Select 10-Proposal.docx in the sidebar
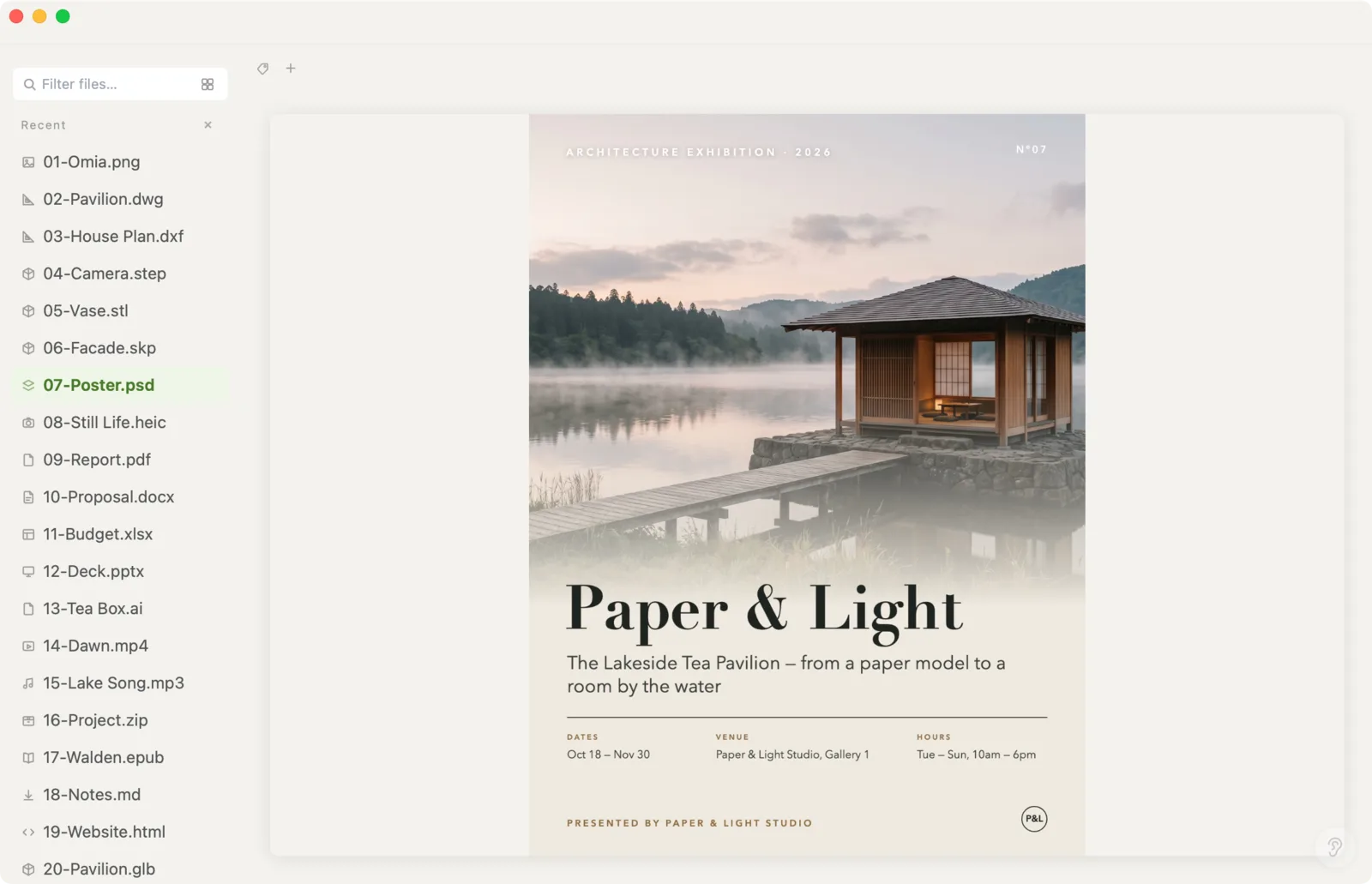Screen dimensions: 1372x884 tap(120, 497)
